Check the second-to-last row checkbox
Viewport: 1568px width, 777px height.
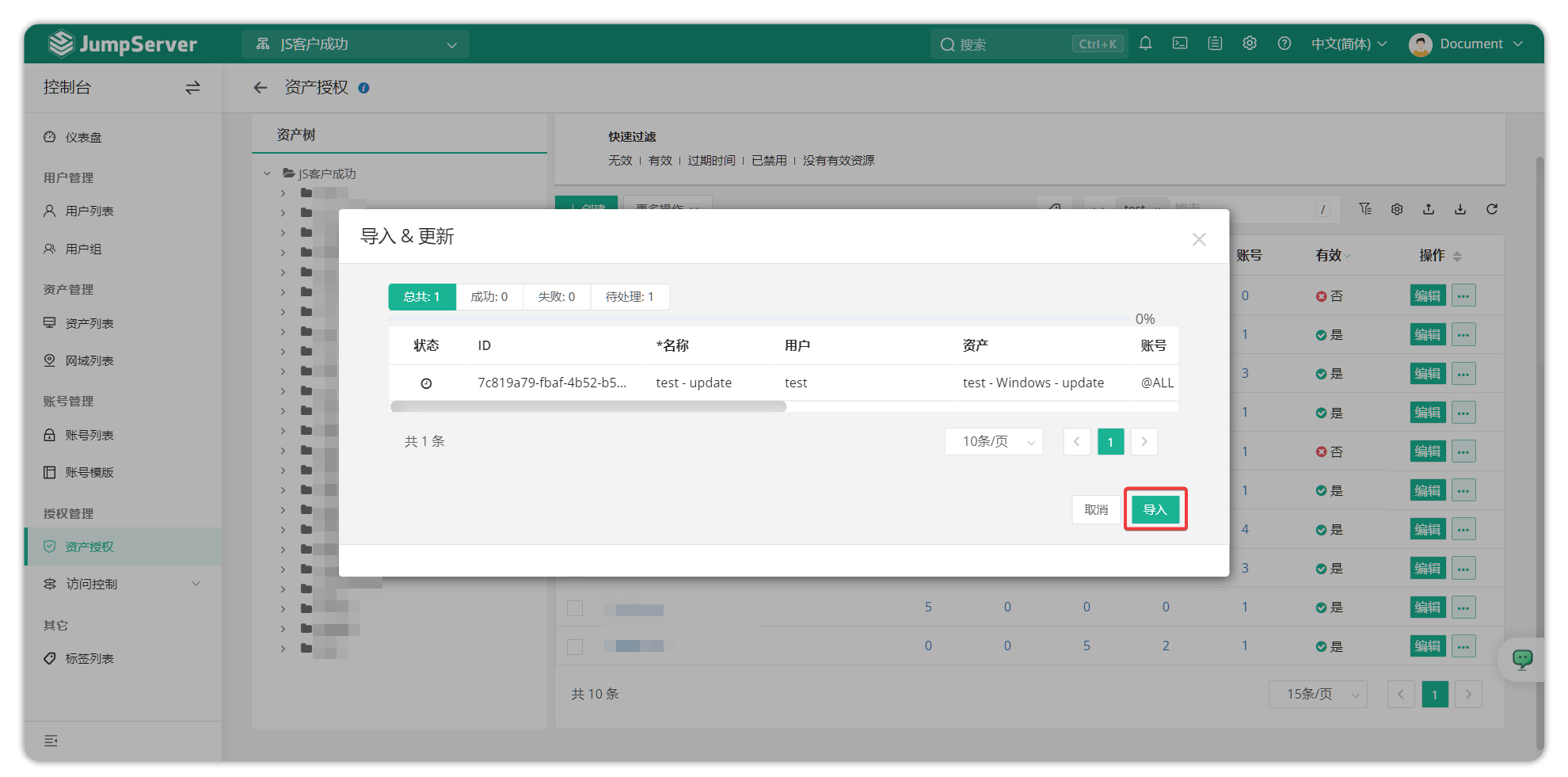(x=575, y=608)
